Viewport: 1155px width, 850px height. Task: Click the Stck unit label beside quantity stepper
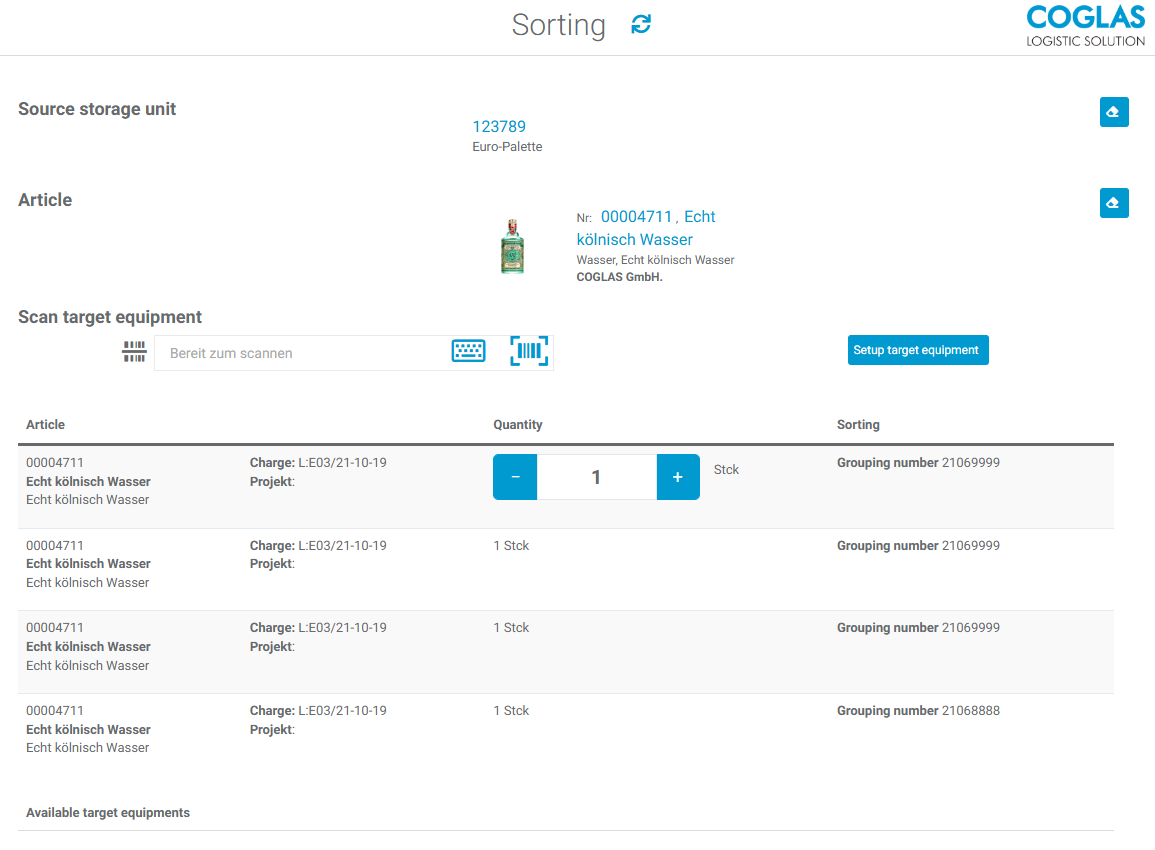726,470
